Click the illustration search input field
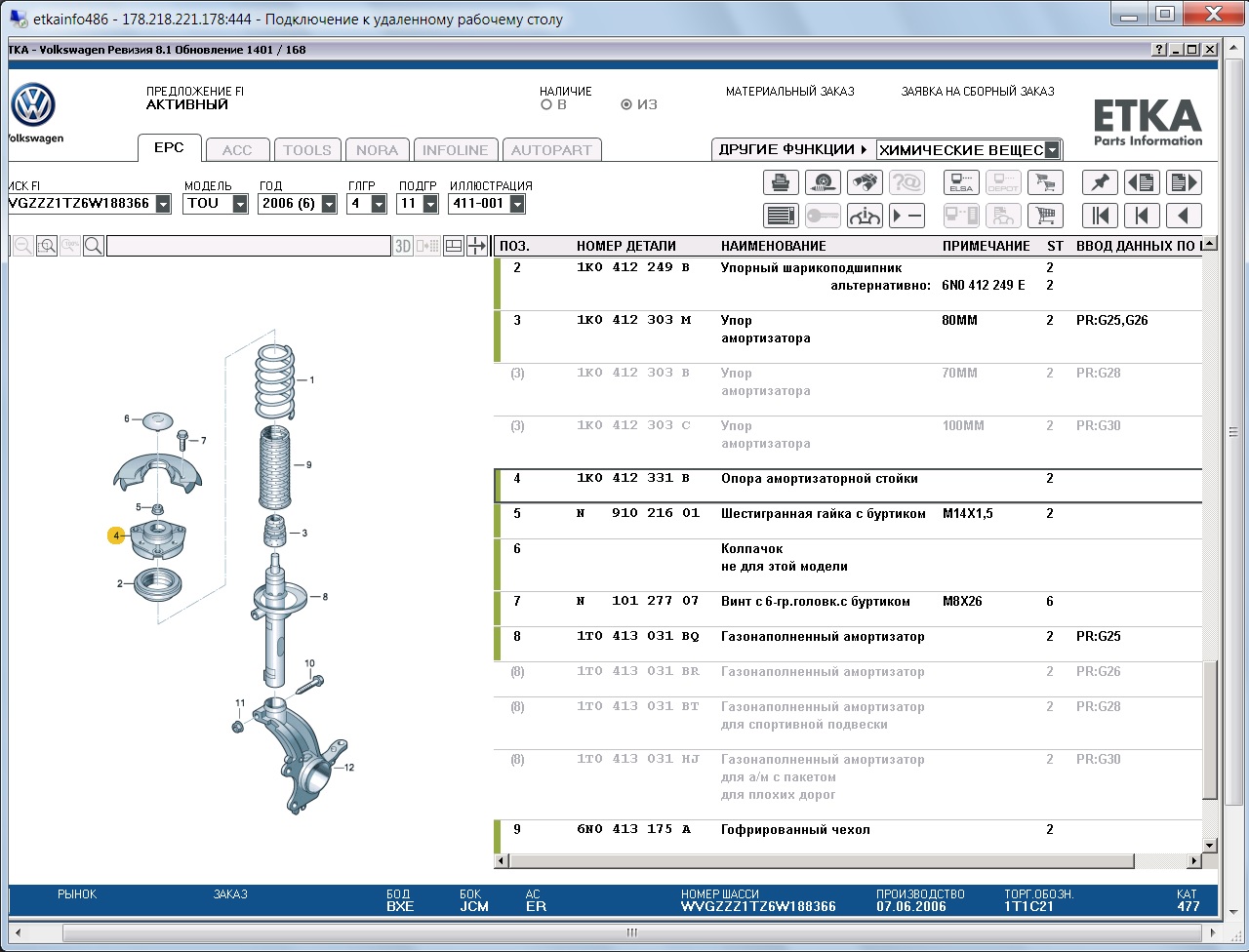The image size is (1249, 952). (x=249, y=246)
